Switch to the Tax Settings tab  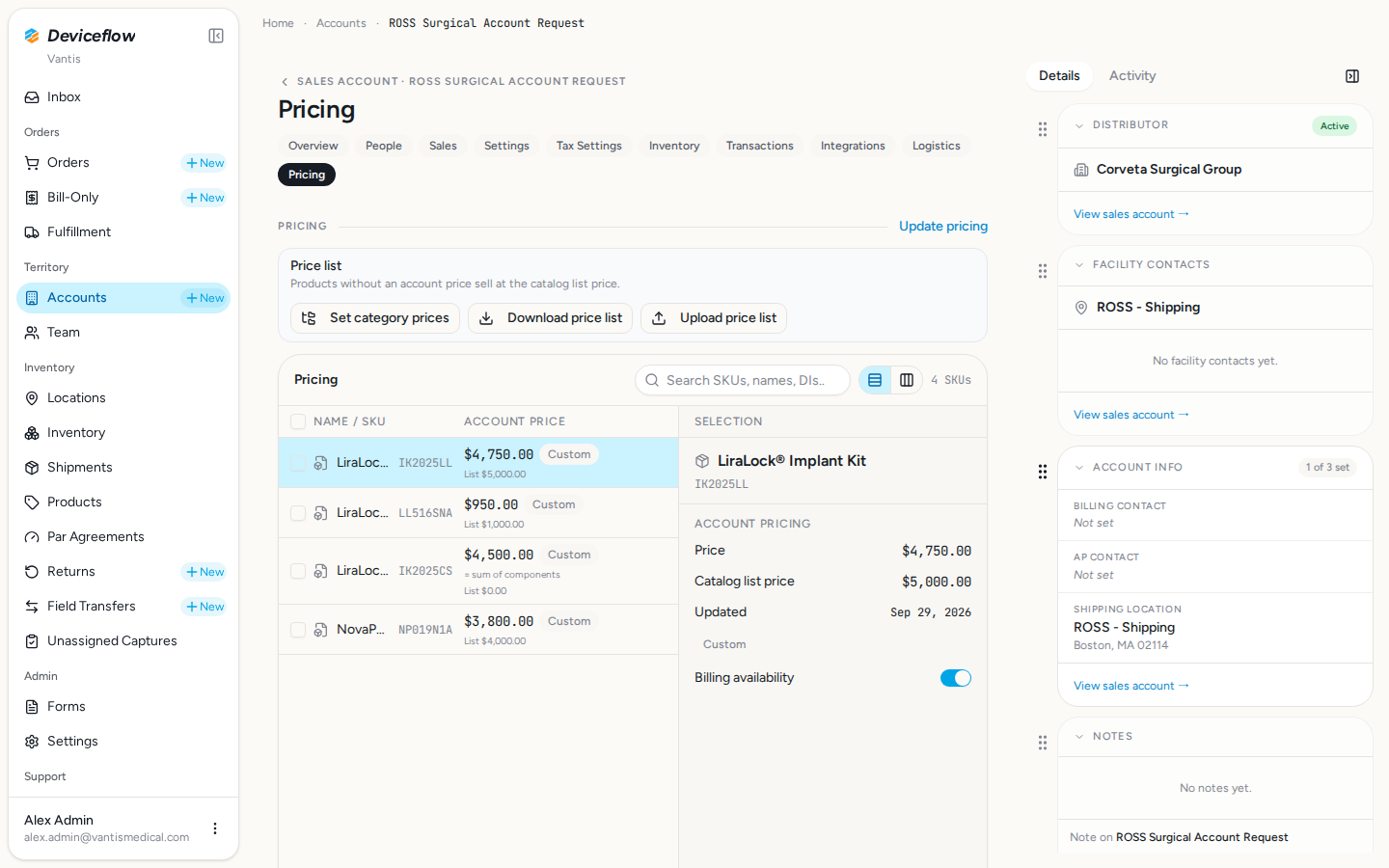click(589, 146)
